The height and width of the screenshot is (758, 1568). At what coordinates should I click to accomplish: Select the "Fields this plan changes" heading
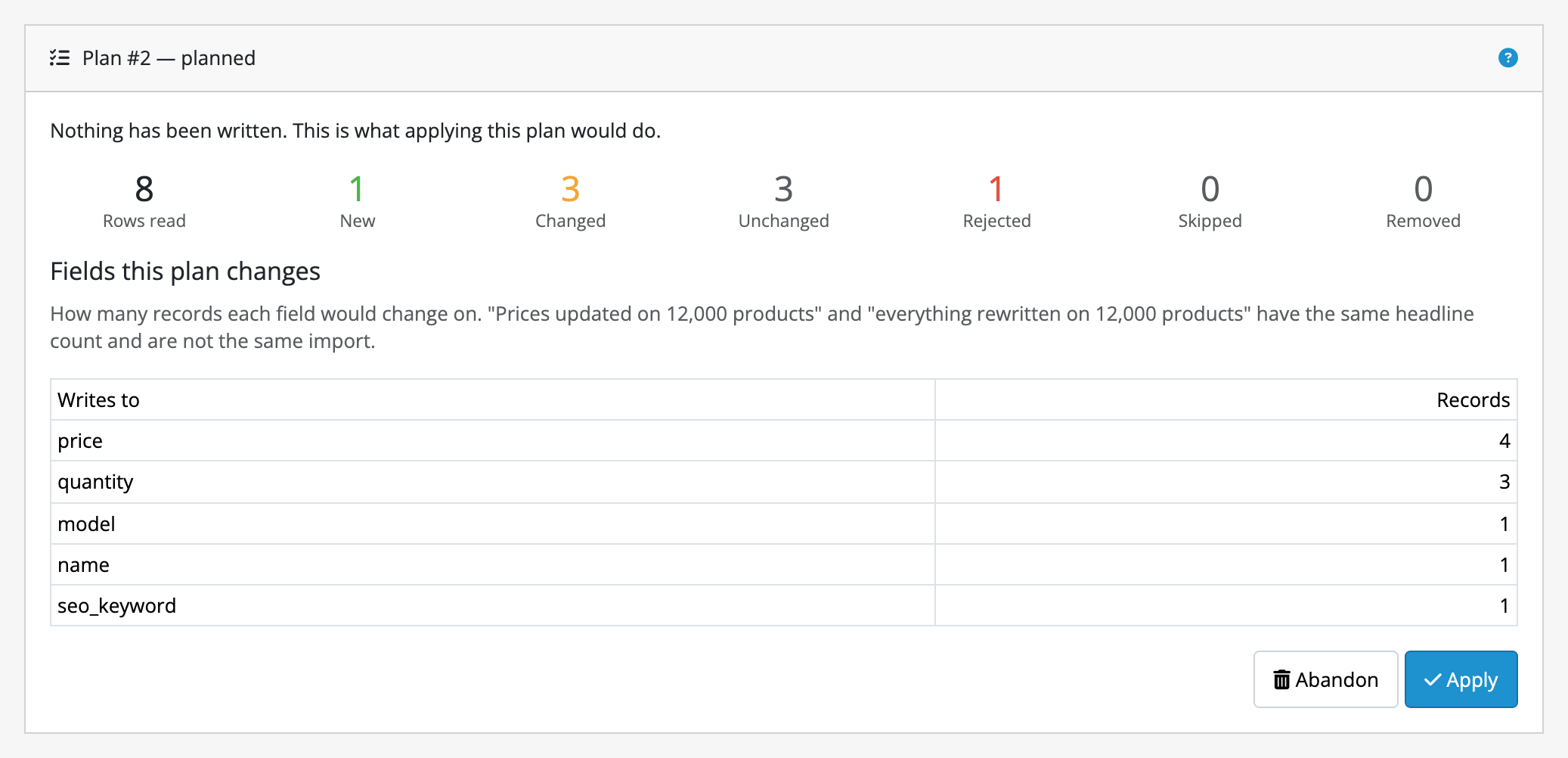tap(185, 271)
